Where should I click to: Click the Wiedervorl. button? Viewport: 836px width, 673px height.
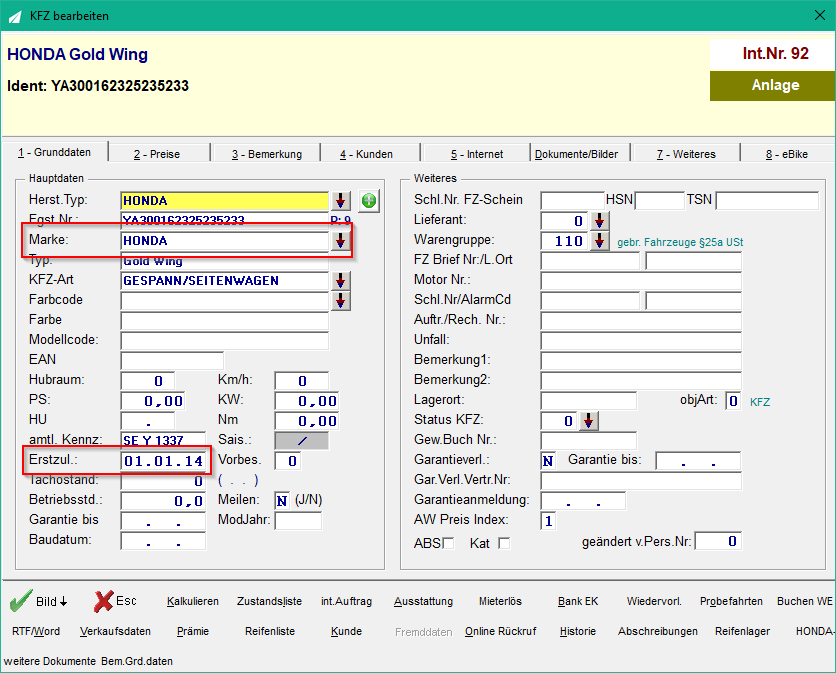point(654,601)
